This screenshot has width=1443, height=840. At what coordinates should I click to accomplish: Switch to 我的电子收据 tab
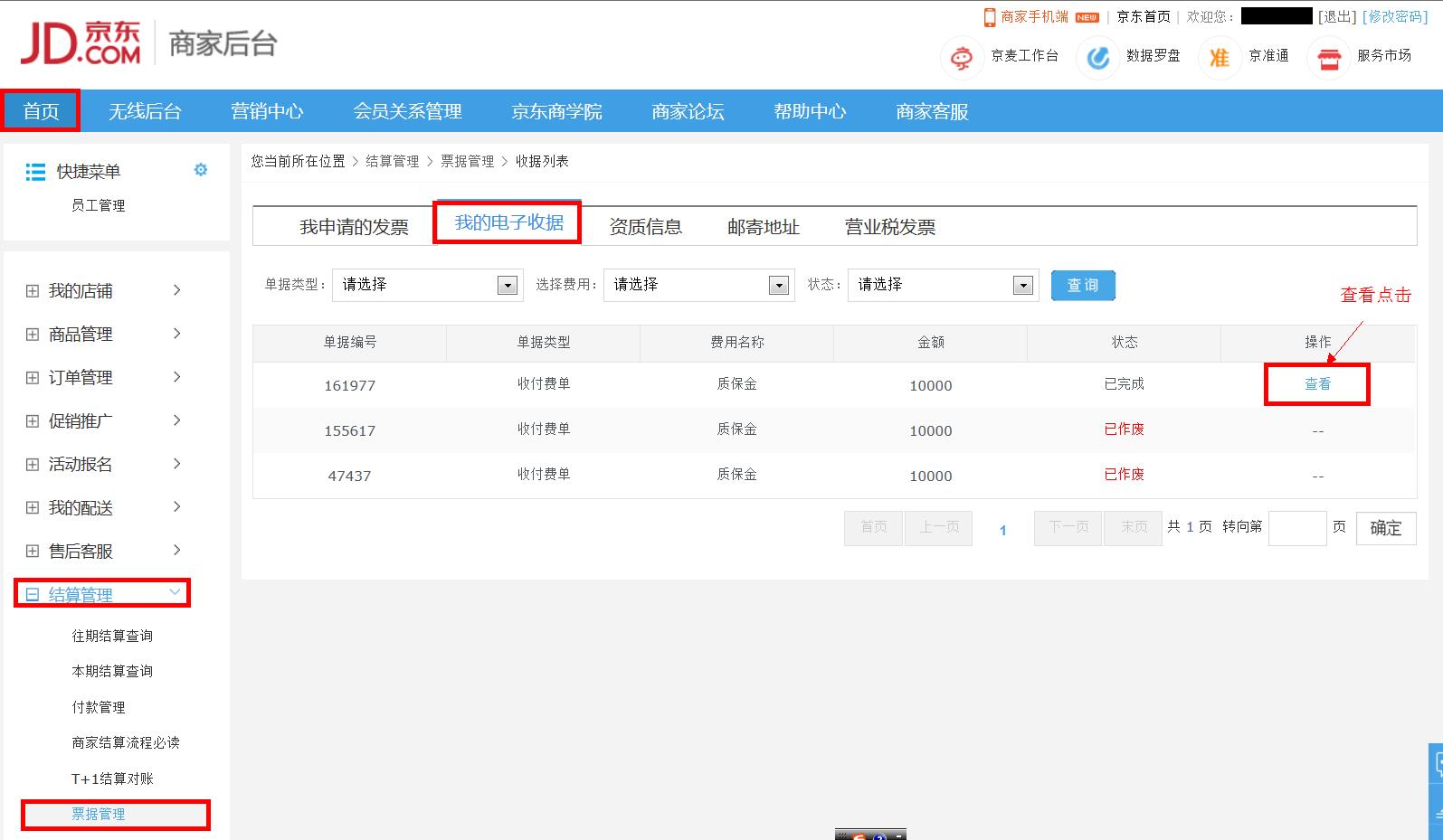coord(508,222)
